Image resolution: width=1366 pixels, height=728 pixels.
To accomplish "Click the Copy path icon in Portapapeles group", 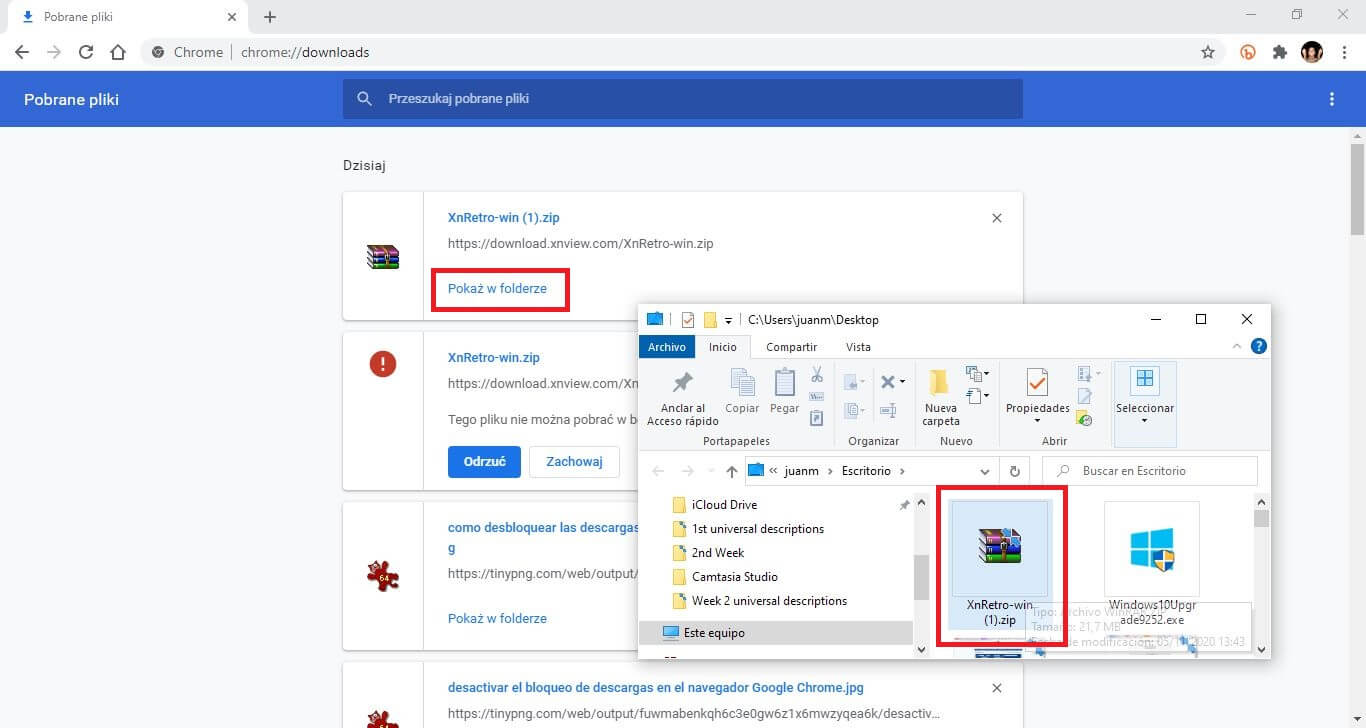I will point(817,397).
